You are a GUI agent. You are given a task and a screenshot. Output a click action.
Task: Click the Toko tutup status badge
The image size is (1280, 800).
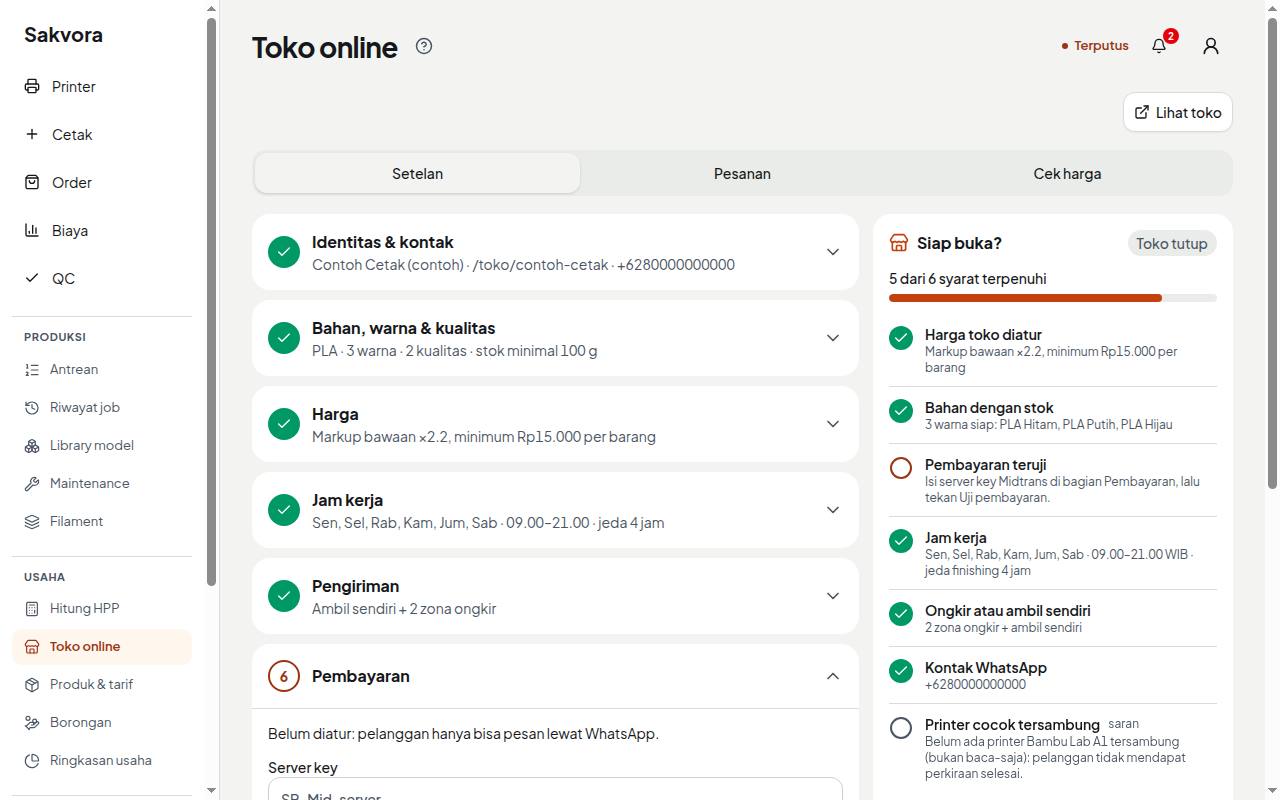[1172, 243]
